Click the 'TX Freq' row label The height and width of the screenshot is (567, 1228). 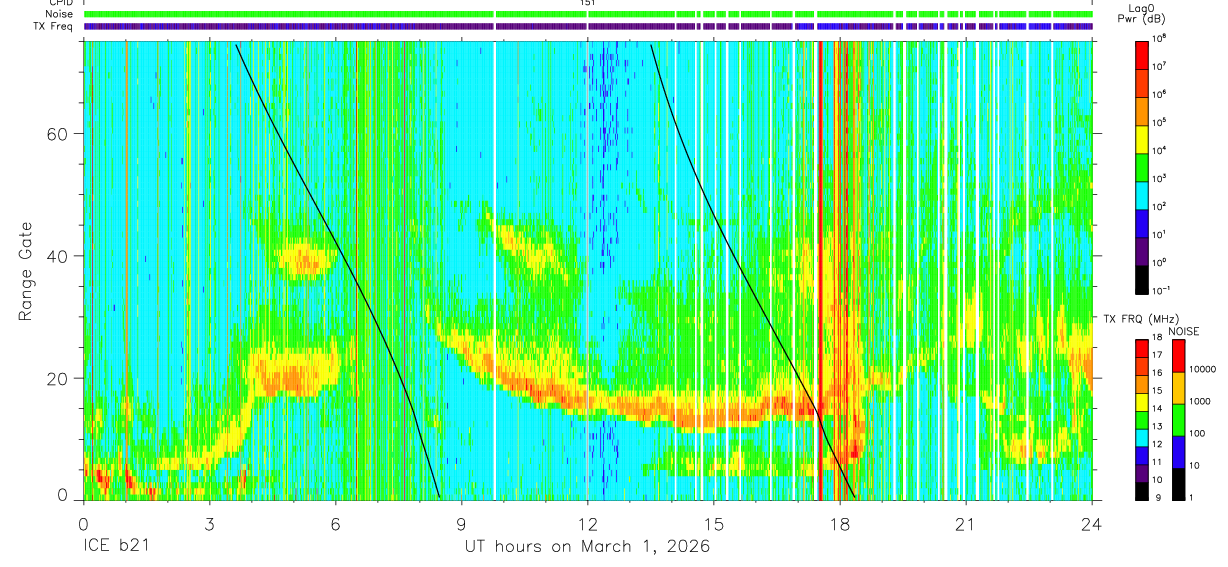click(x=54, y=26)
